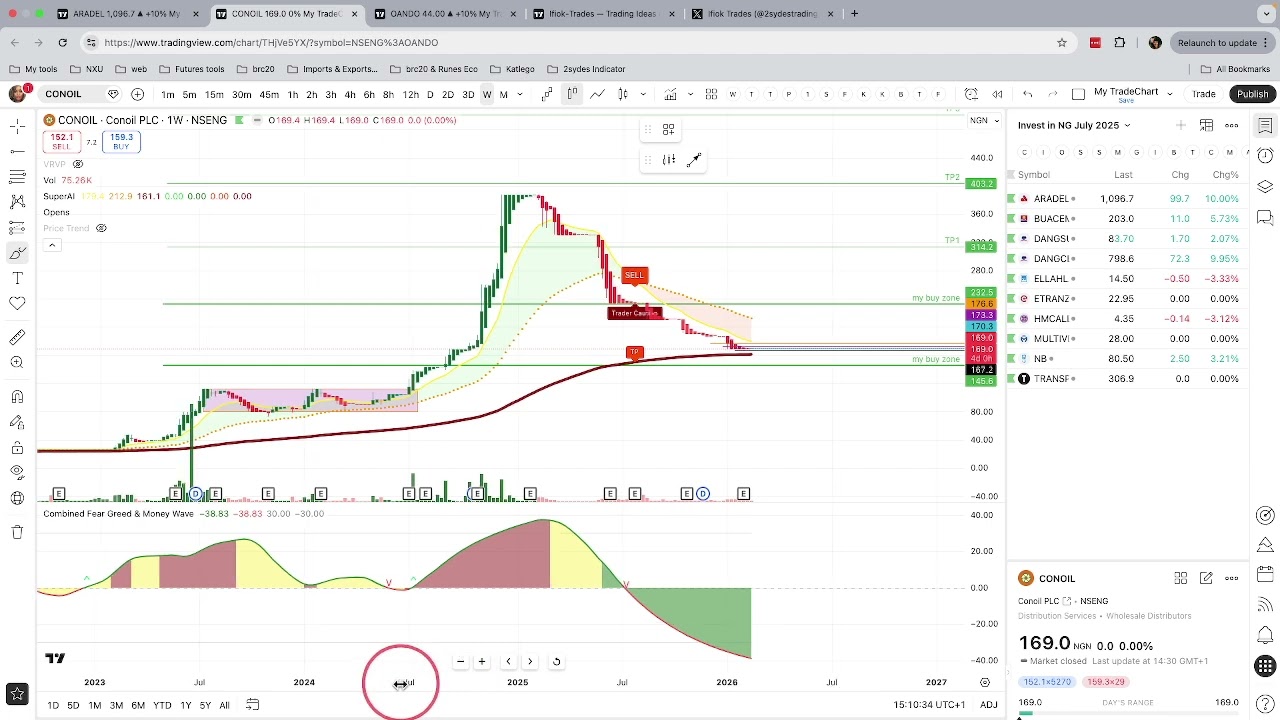Select the text annotation tool
This screenshot has height=720, width=1280.
tap(17, 278)
